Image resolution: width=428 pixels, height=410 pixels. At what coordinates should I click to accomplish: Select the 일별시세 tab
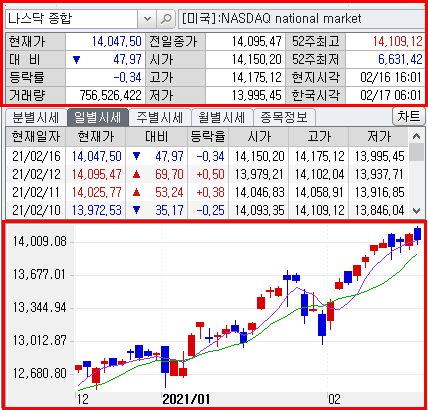tap(97, 117)
